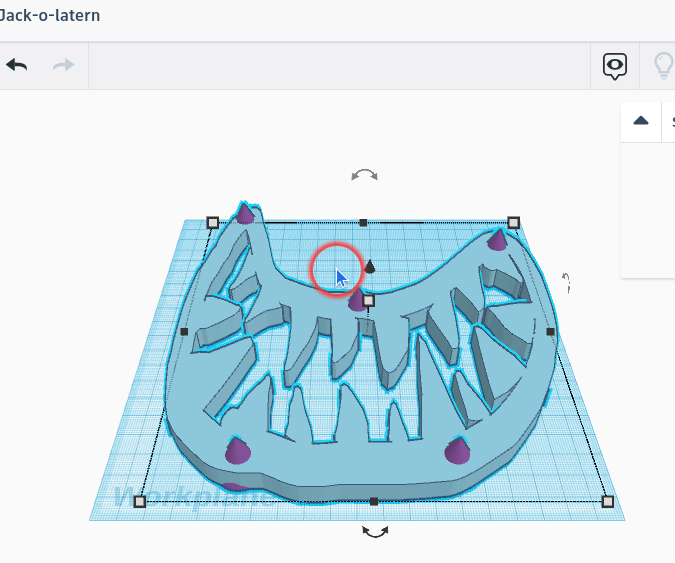This screenshot has height=563, width=675.
Task: Click the black lift cone handle
Action: (x=370, y=266)
